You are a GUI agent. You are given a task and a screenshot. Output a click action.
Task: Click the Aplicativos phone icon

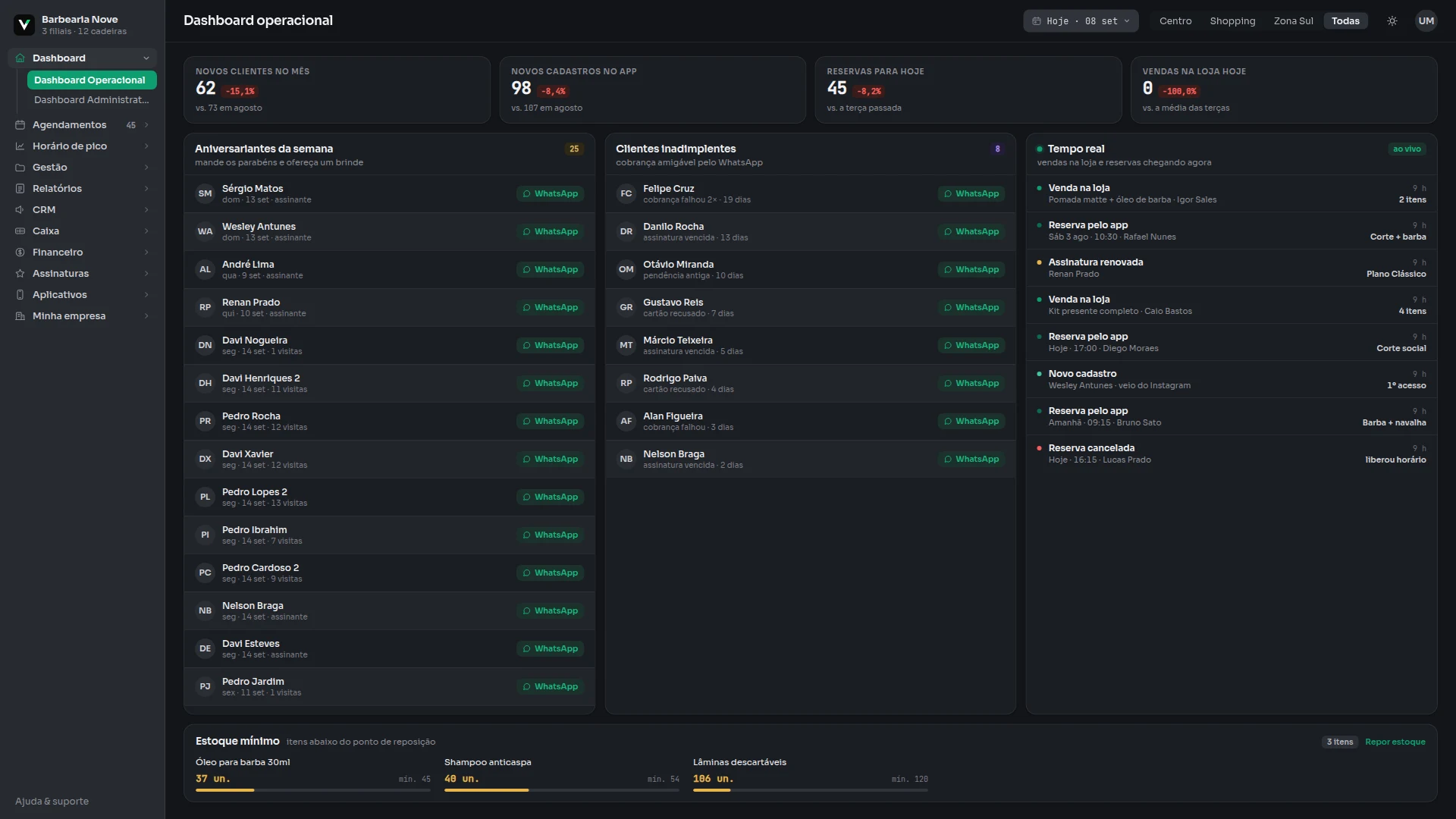pyautogui.click(x=20, y=295)
